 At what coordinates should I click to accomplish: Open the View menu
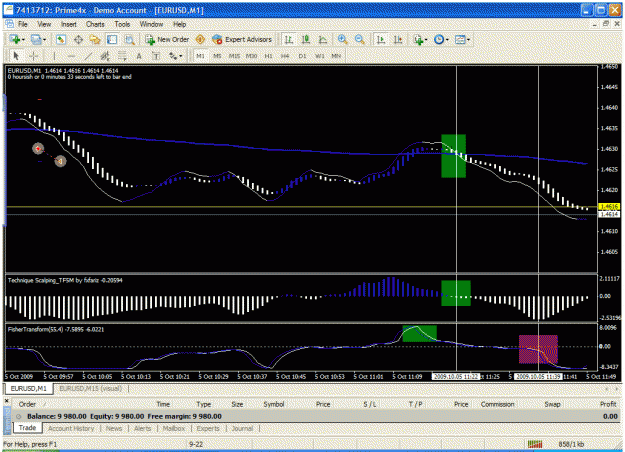tap(44, 24)
